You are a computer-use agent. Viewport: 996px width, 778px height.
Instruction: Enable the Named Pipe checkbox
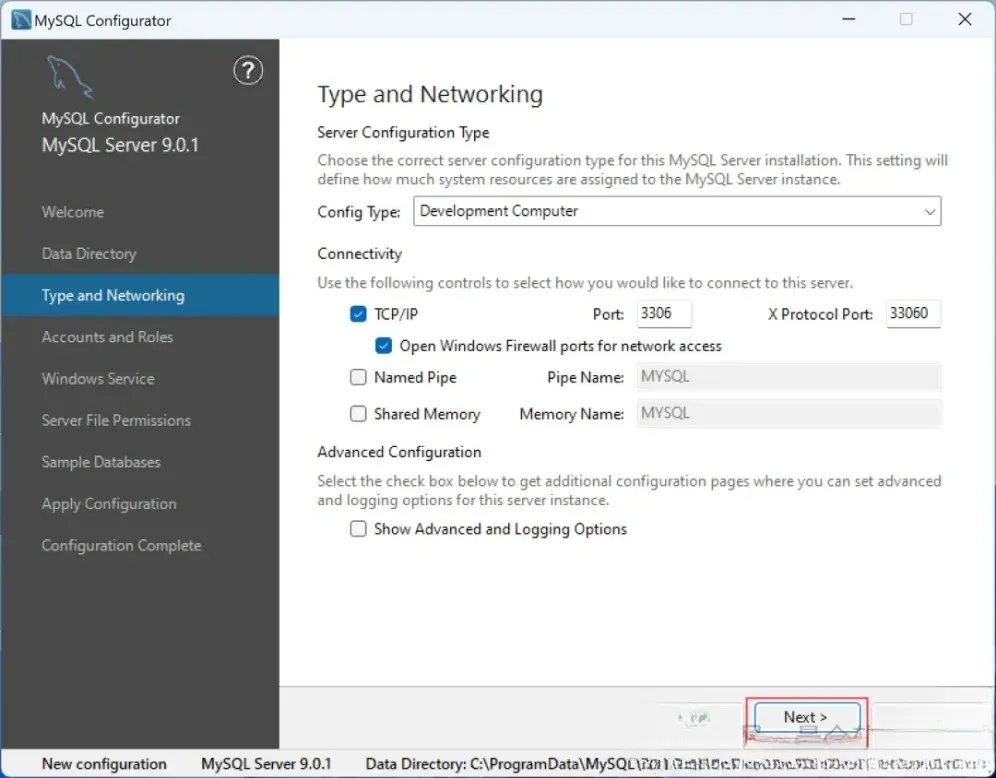click(358, 377)
